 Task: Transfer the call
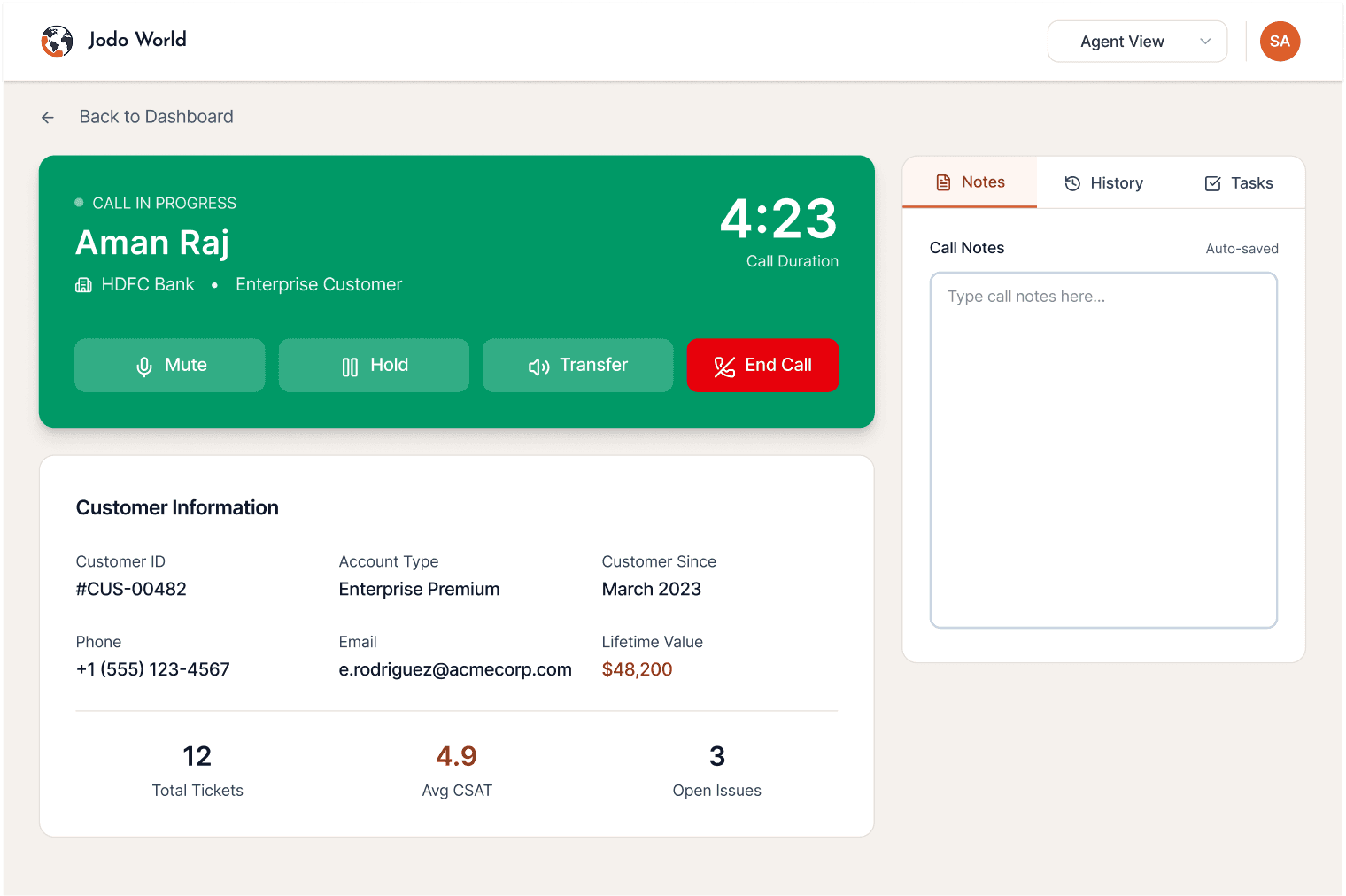coord(577,366)
